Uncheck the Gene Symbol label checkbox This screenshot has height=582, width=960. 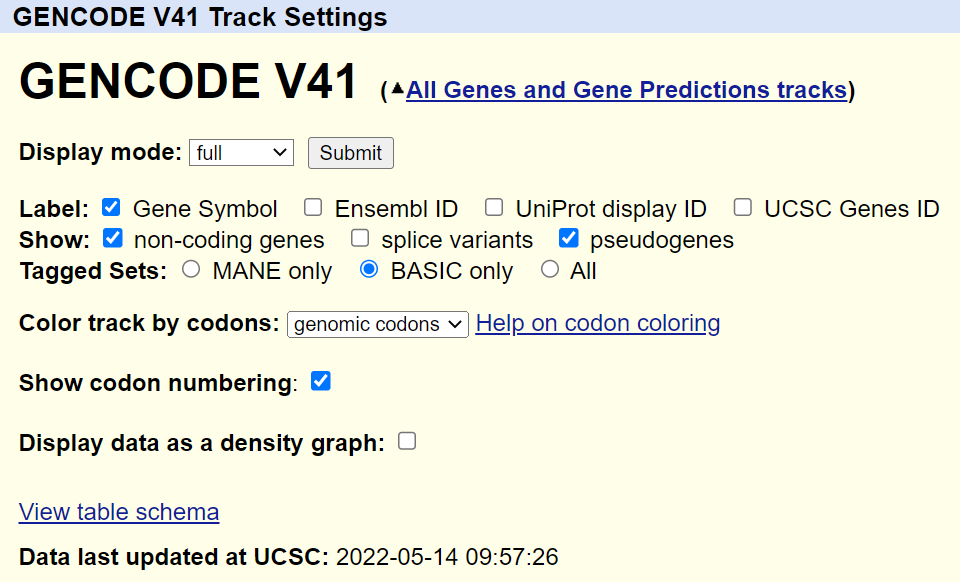[x=112, y=208]
